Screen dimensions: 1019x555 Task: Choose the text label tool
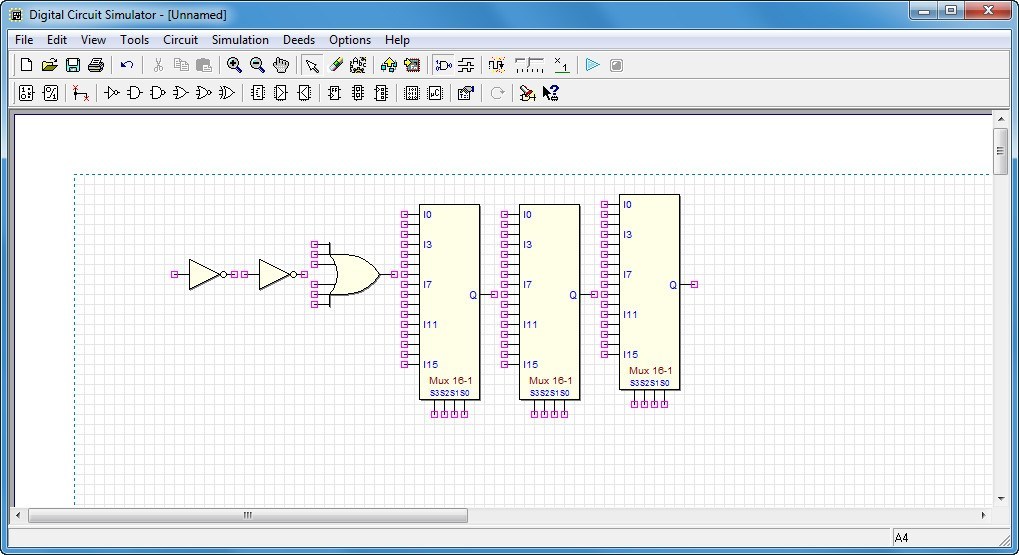click(x=358, y=65)
